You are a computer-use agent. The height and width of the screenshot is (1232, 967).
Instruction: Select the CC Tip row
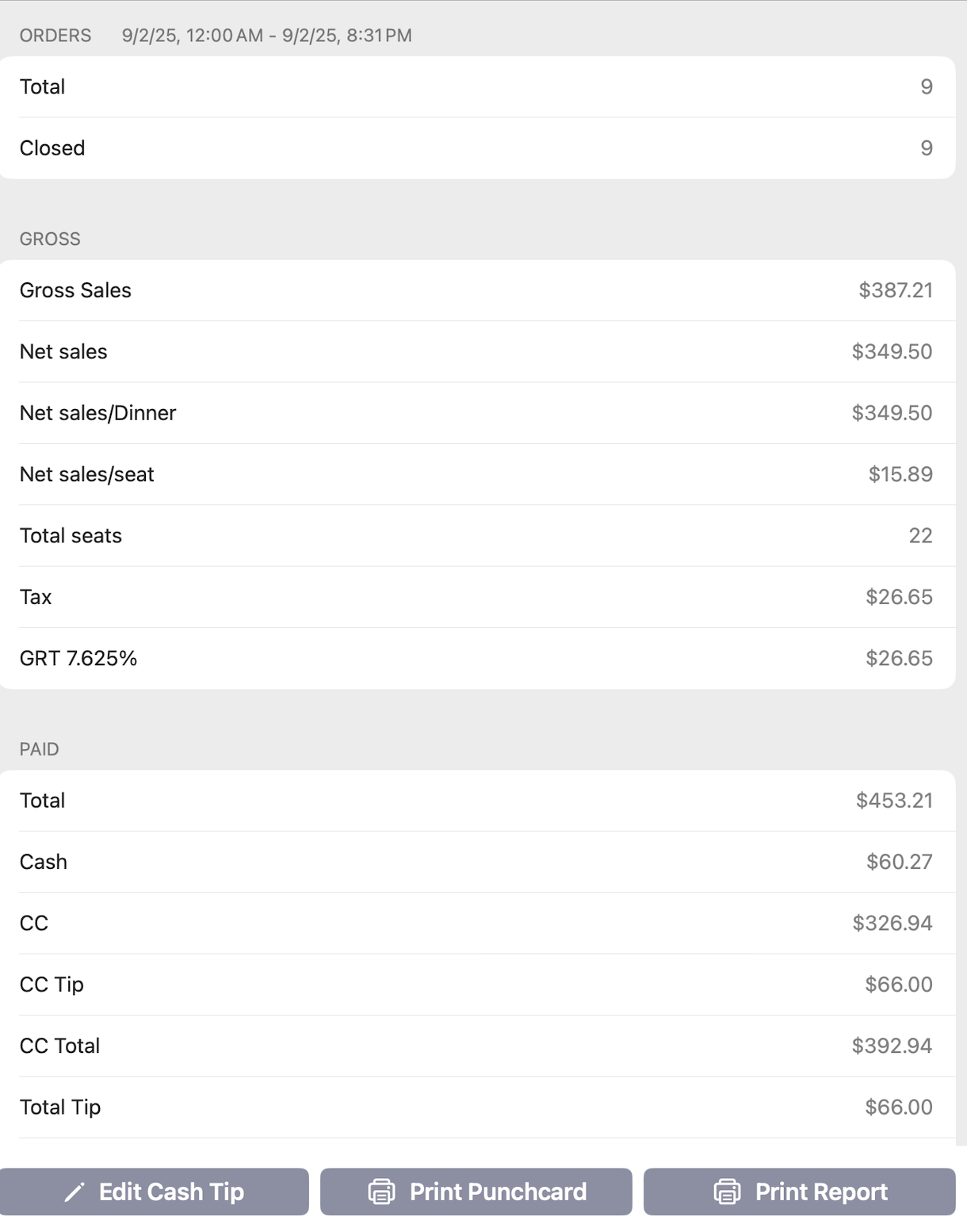point(476,985)
